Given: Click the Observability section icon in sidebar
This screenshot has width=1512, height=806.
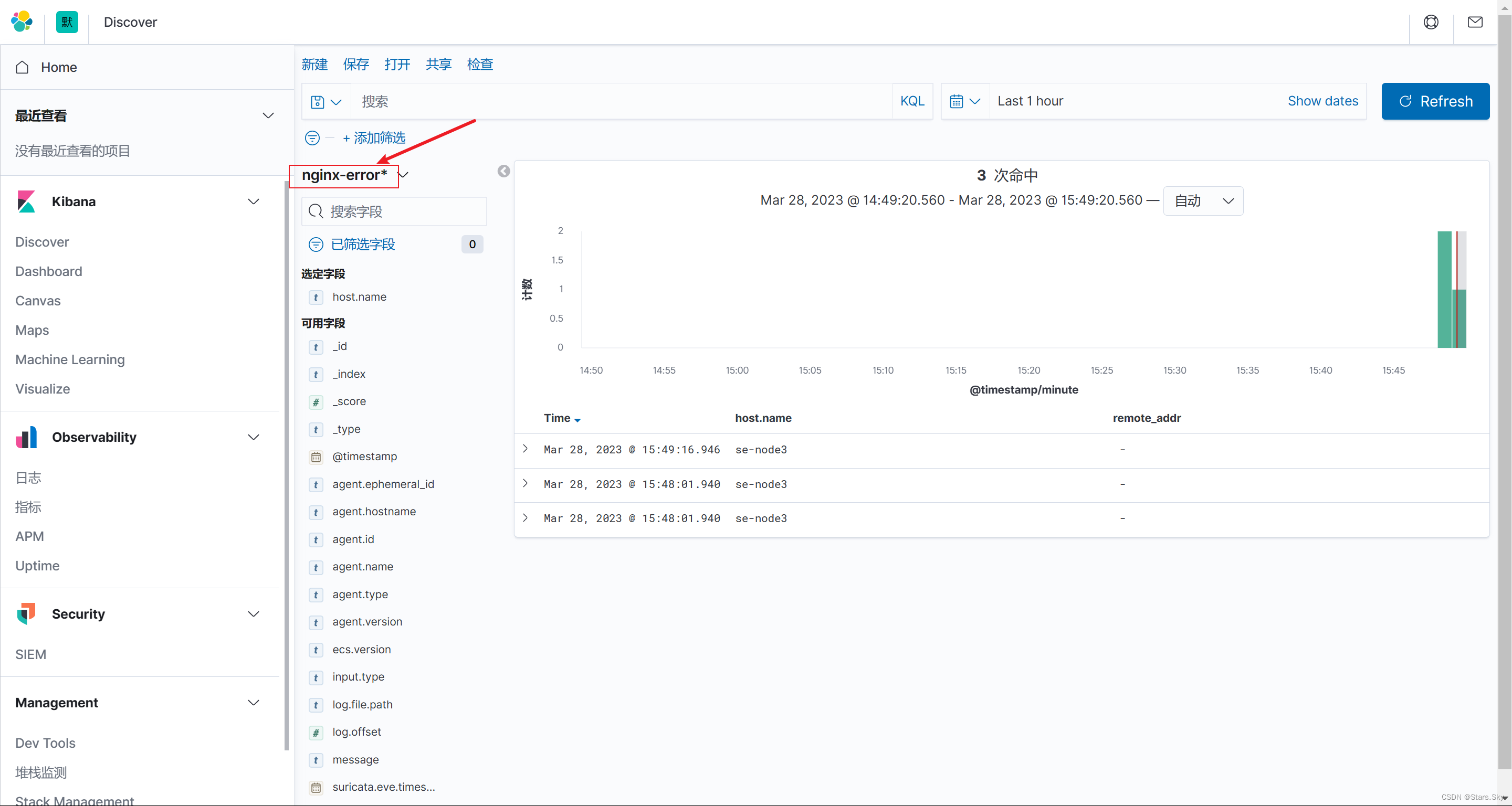Looking at the screenshot, I should 26,437.
